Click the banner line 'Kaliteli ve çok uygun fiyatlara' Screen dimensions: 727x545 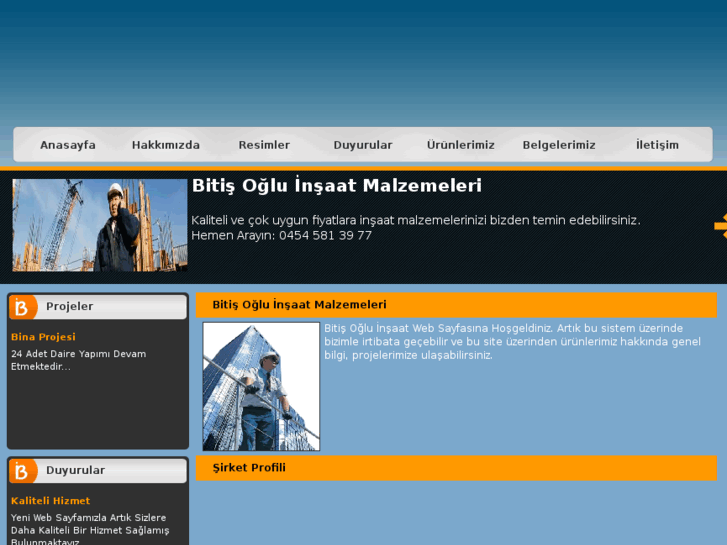(x=416, y=220)
